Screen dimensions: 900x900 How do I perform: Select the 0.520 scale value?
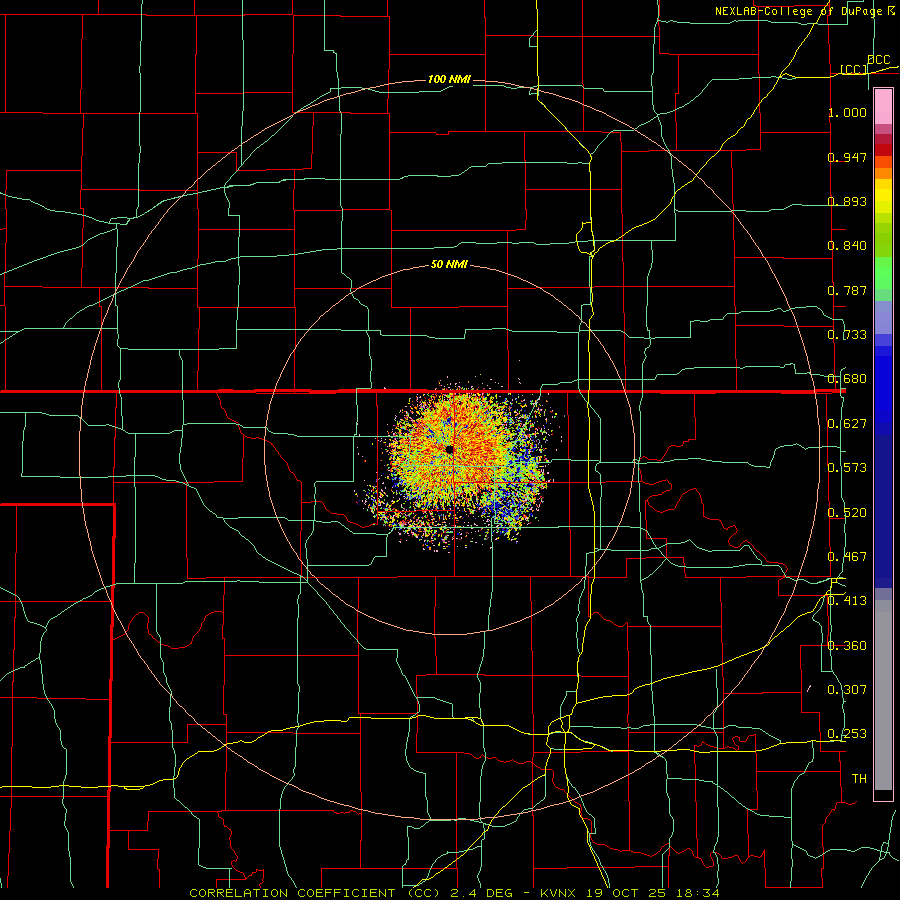847,513
